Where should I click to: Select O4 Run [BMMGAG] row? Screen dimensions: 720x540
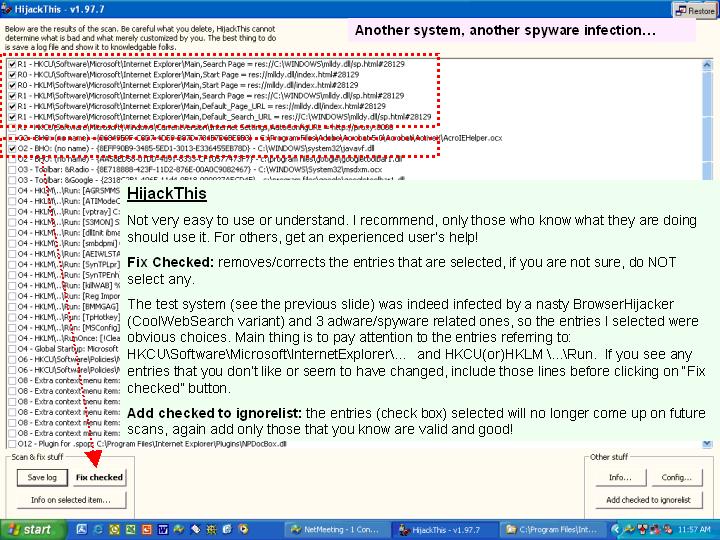click(x=64, y=307)
